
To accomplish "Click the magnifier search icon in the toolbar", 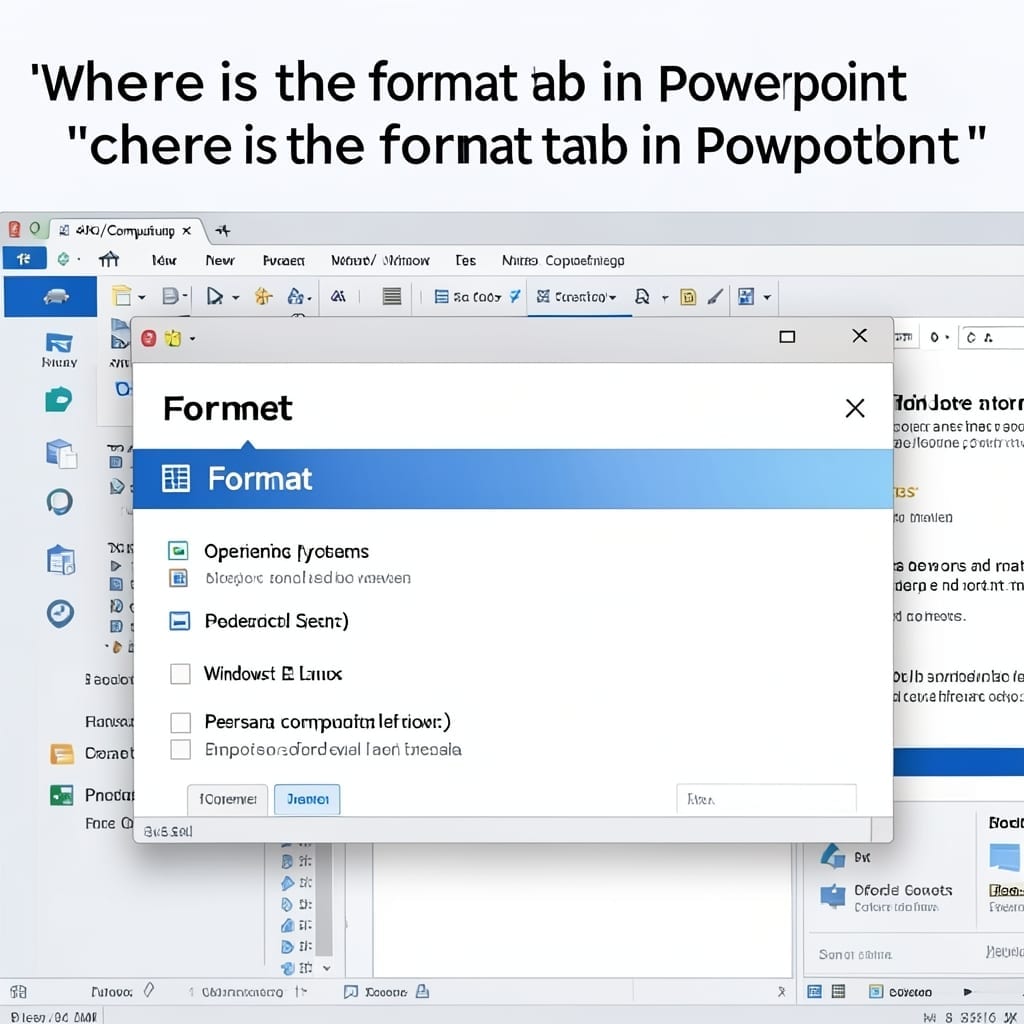I will click(642, 297).
